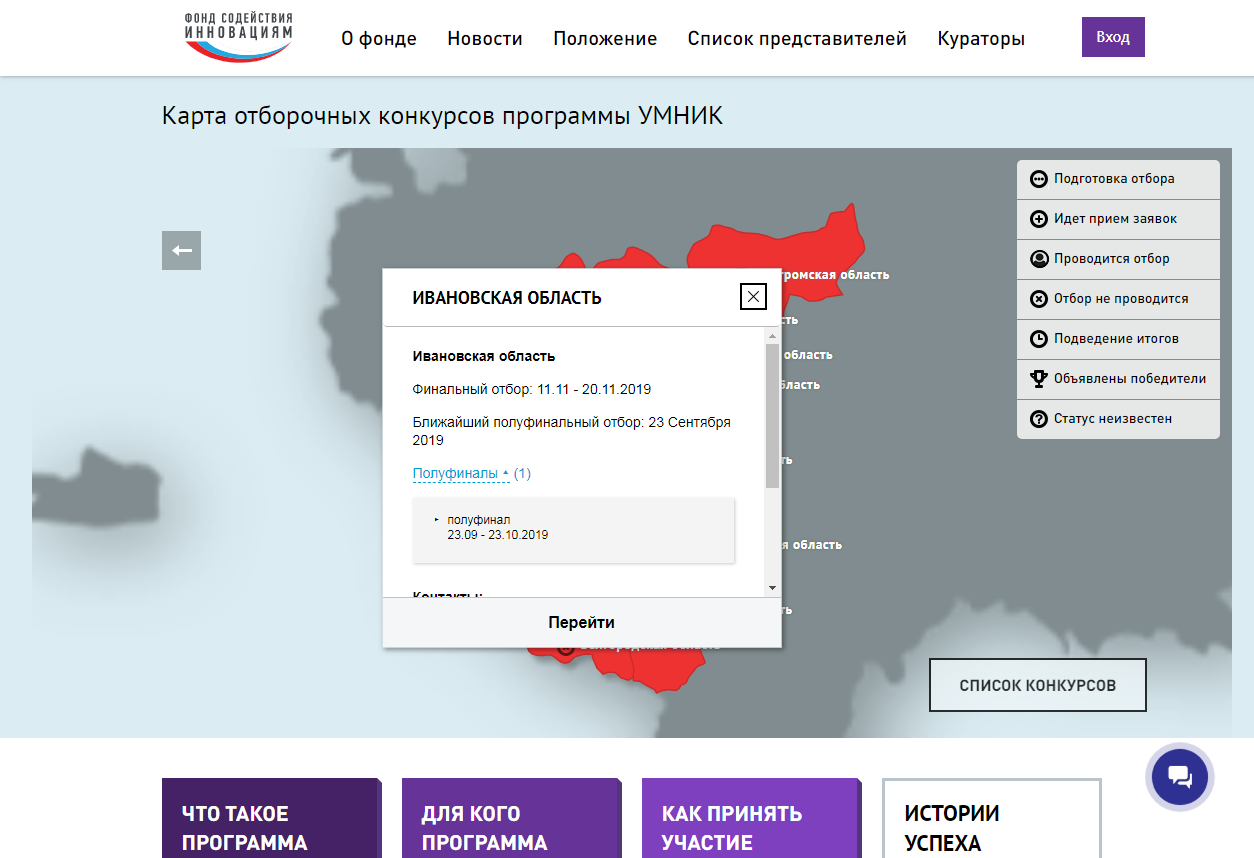The width and height of the screenshot is (1254, 858).
Task: Click the Ближайший полуфинальный отбор date text
Action: (572, 431)
